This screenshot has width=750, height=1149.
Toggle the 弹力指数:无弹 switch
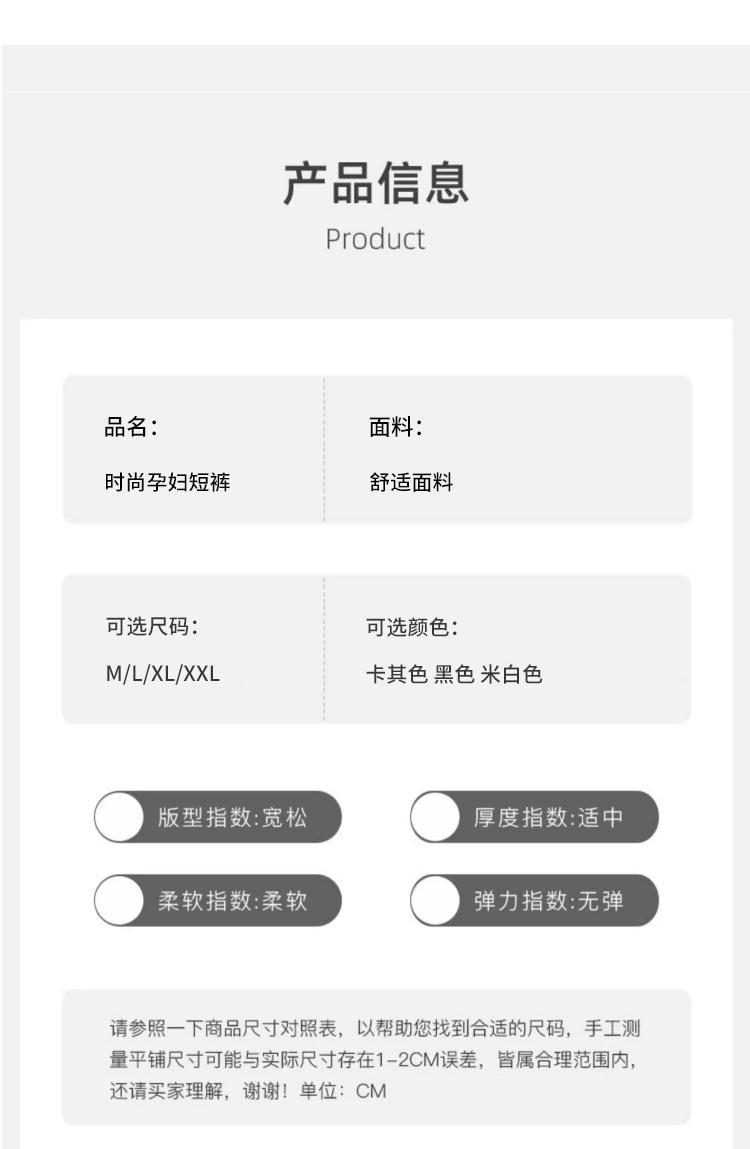436,900
